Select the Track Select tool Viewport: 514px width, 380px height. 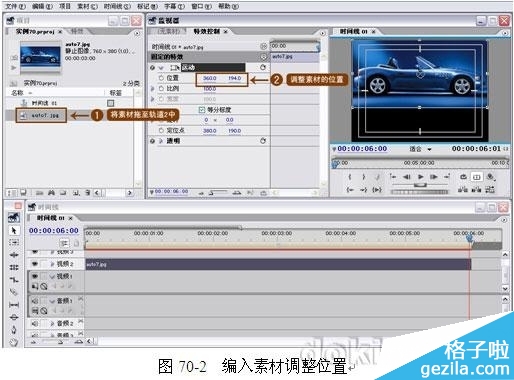(x=14, y=243)
